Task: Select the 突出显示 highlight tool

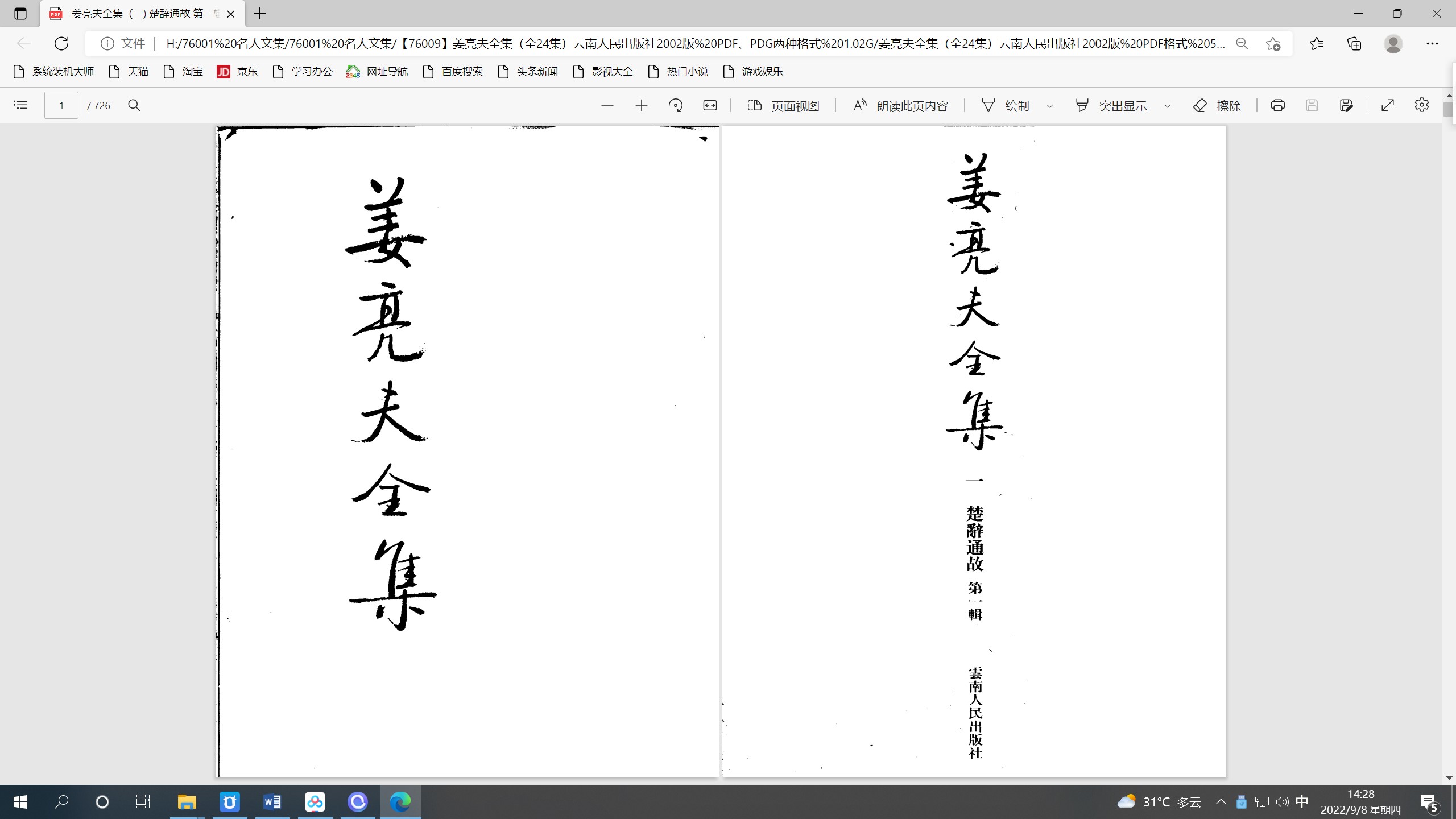Action: (x=1111, y=106)
